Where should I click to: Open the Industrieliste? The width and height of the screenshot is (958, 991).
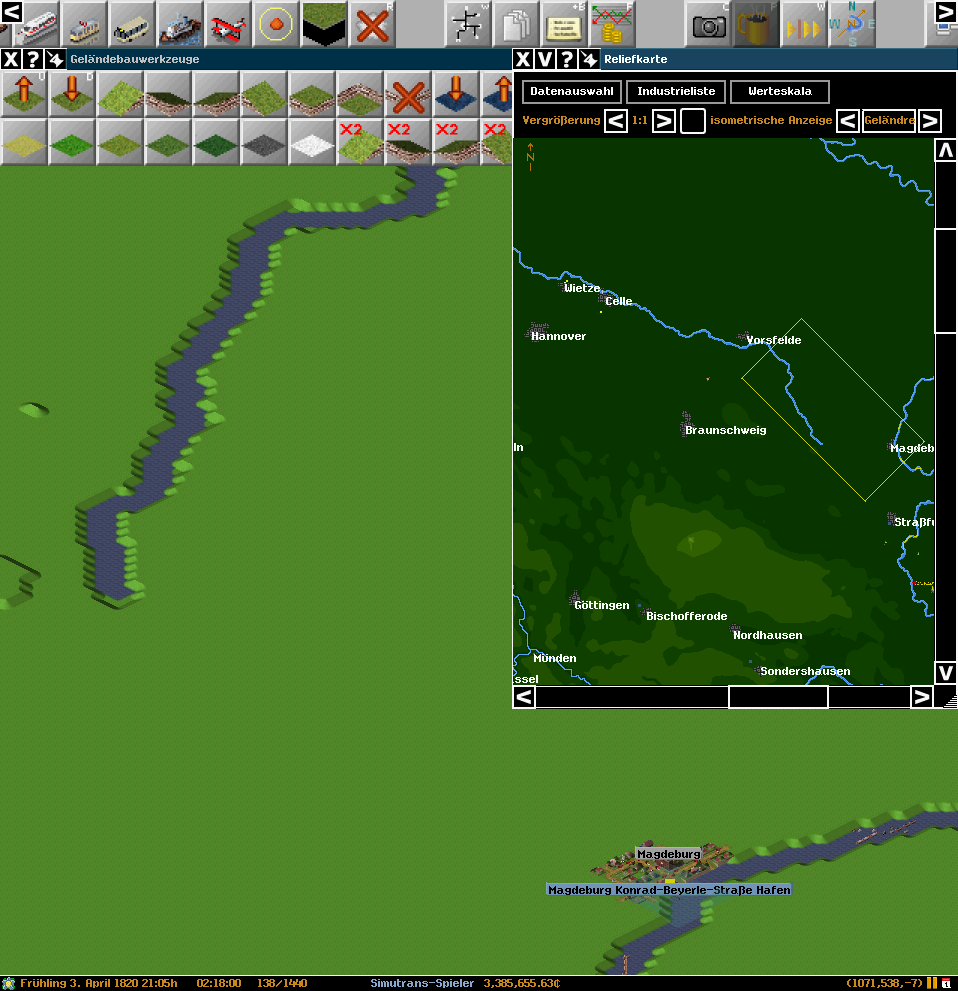(676, 92)
